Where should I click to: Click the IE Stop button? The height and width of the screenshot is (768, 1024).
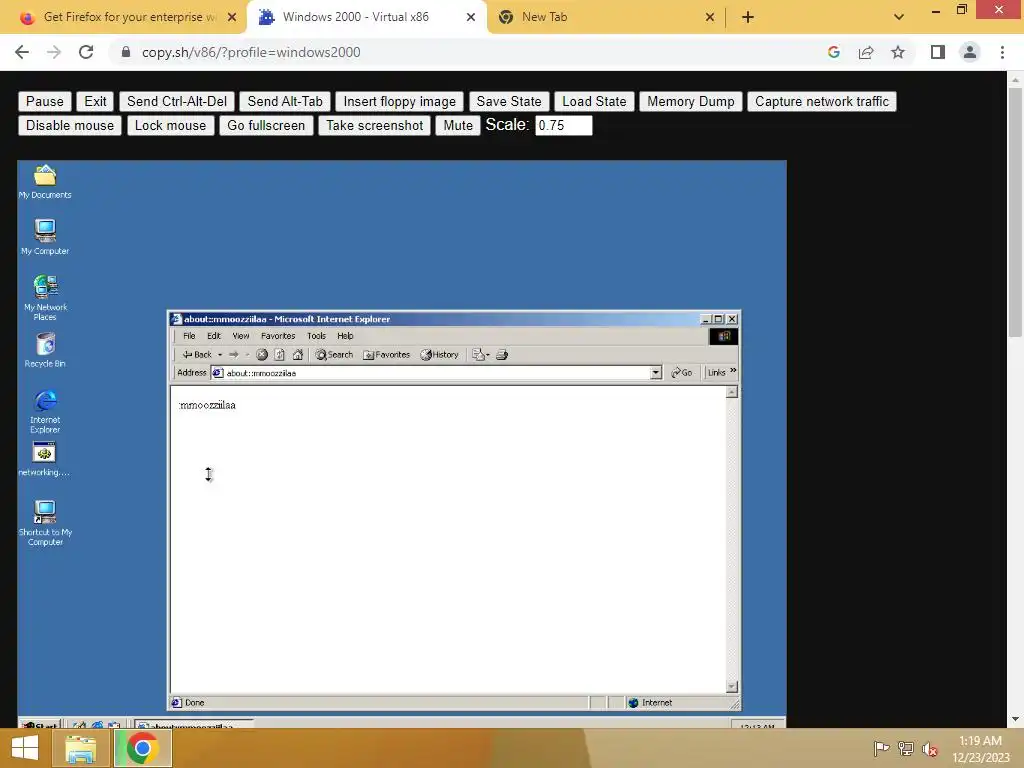click(x=262, y=355)
